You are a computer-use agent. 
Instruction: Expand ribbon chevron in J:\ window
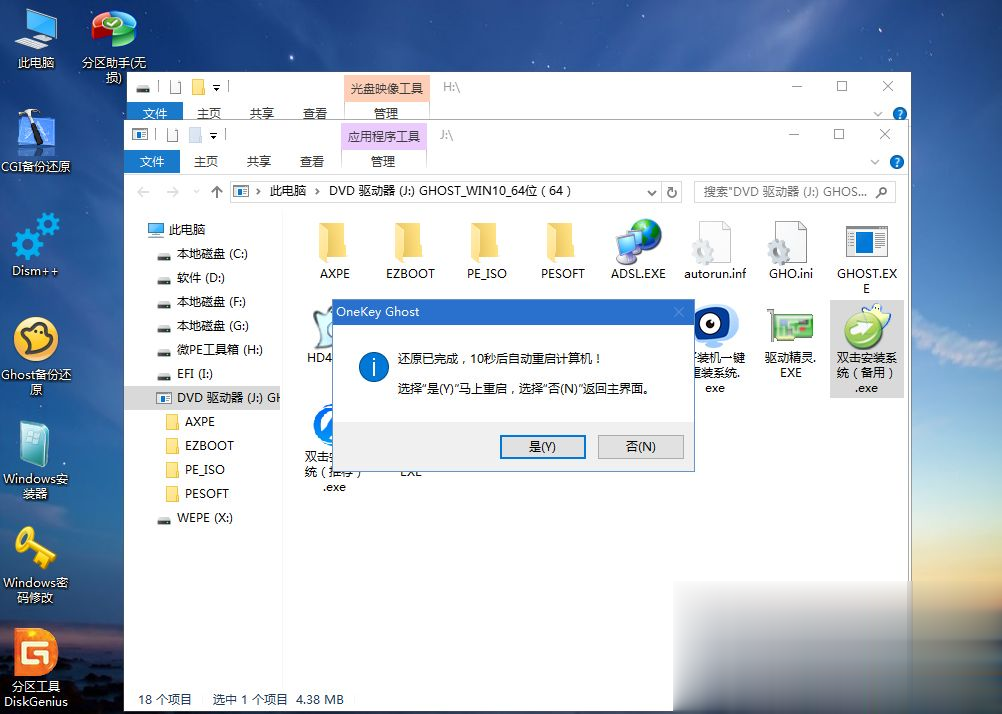875,162
